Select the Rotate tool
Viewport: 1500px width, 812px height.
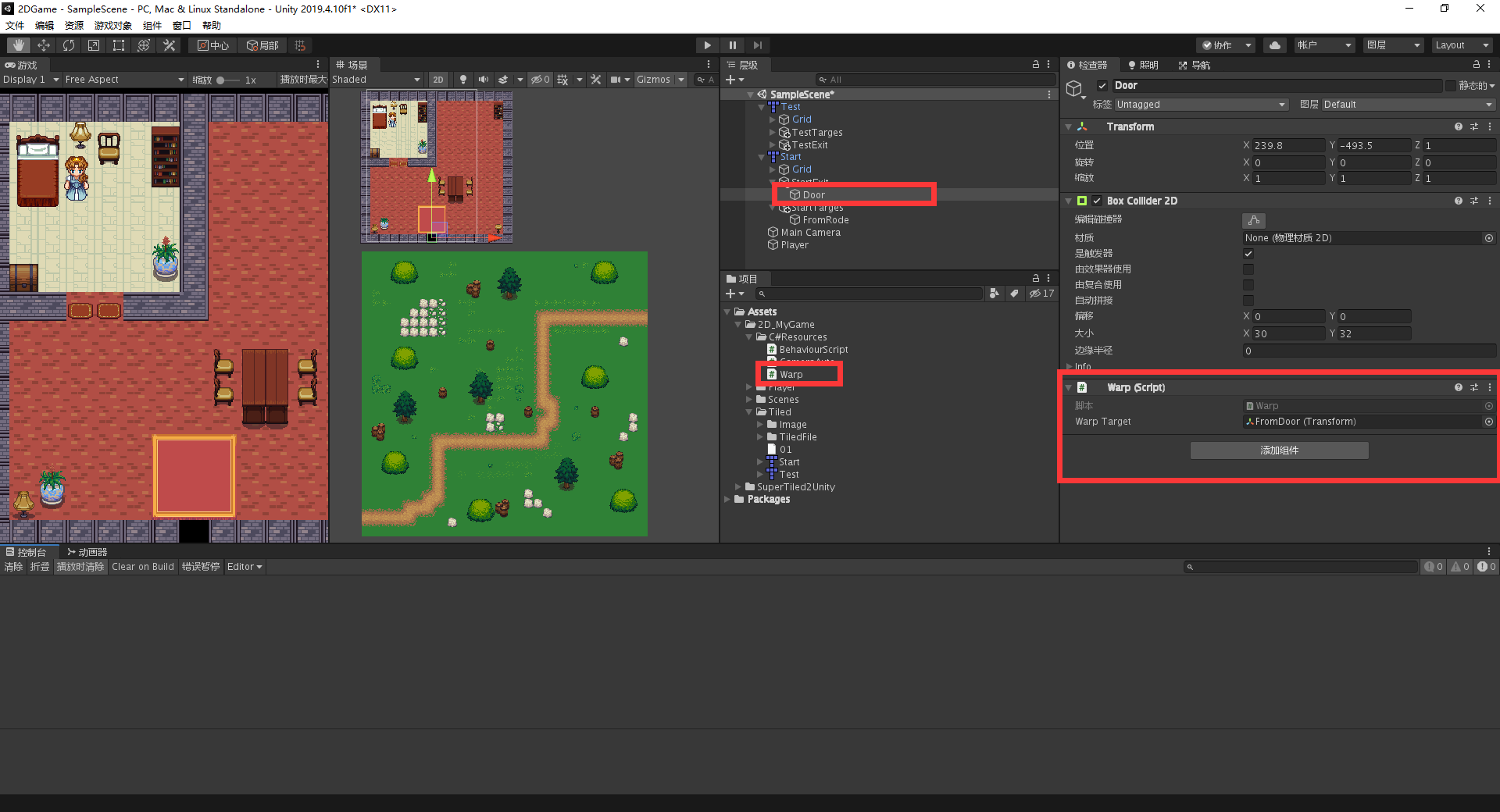[69, 45]
